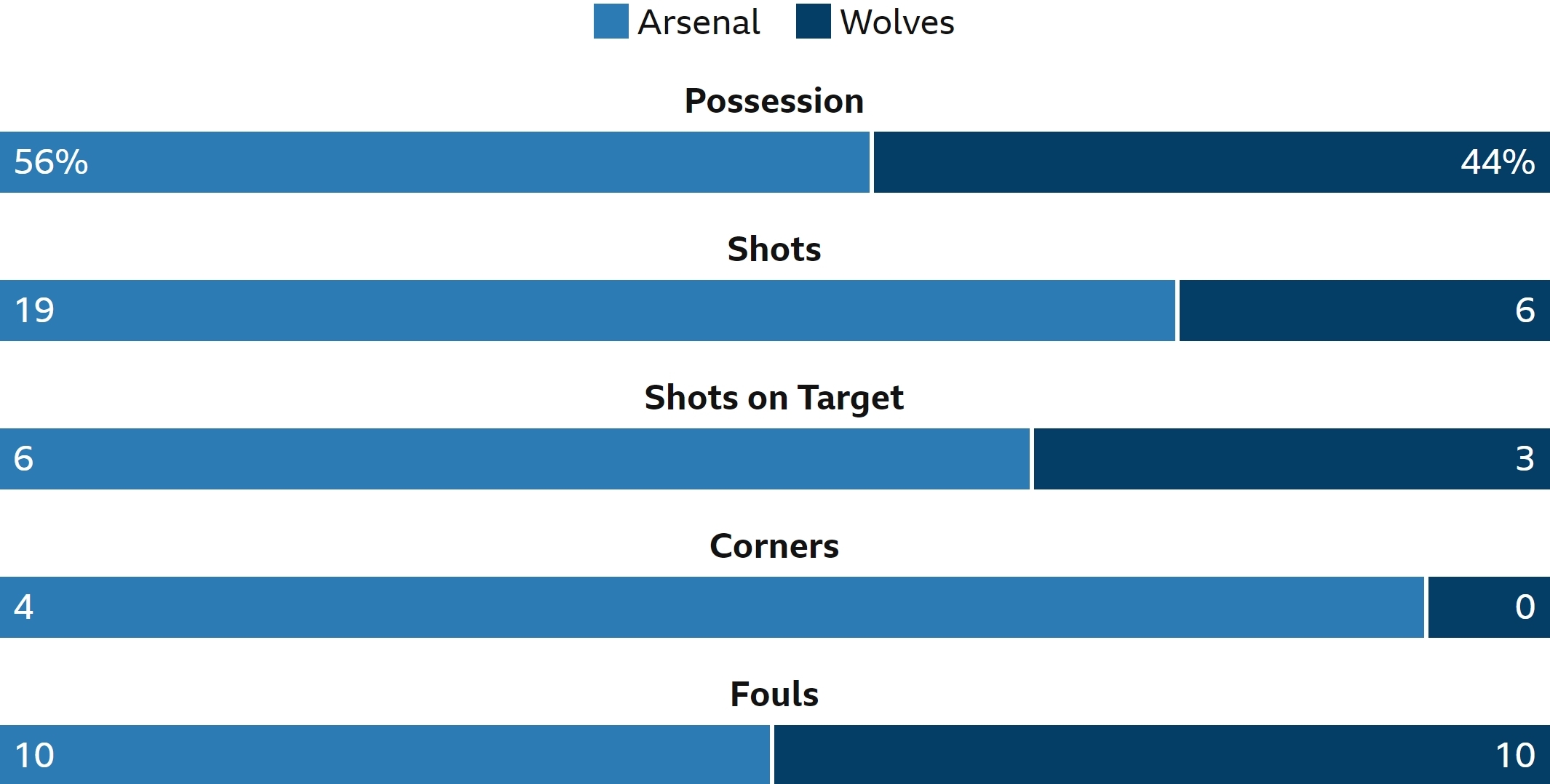Select Arsenal's 6 shots on target bar
Image resolution: width=1550 pixels, height=784 pixels.
click(514, 459)
